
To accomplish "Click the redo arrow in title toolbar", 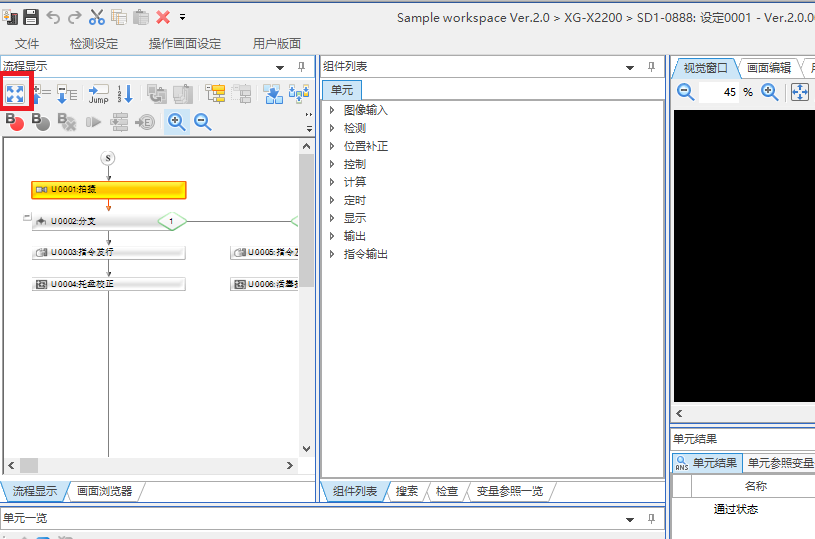I will [75, 17].
